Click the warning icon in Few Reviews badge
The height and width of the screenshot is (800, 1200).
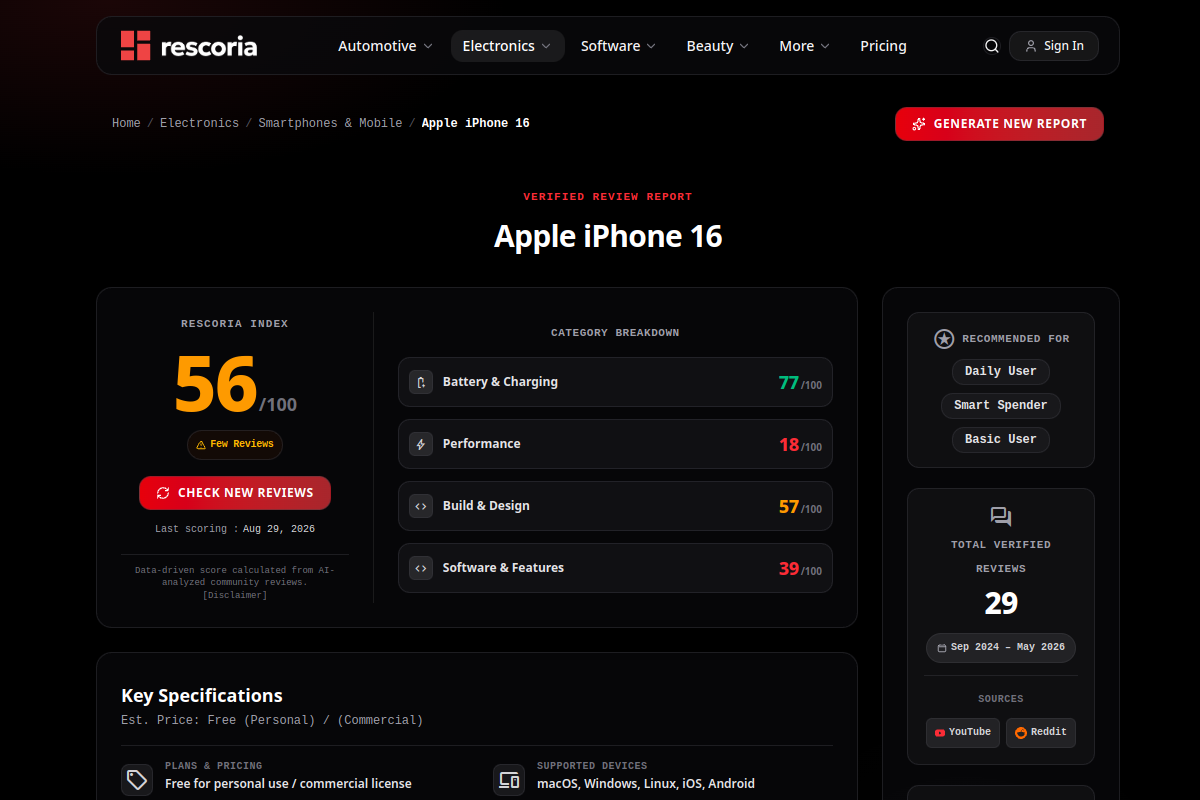pyautogui.click(x=201, y=445)
